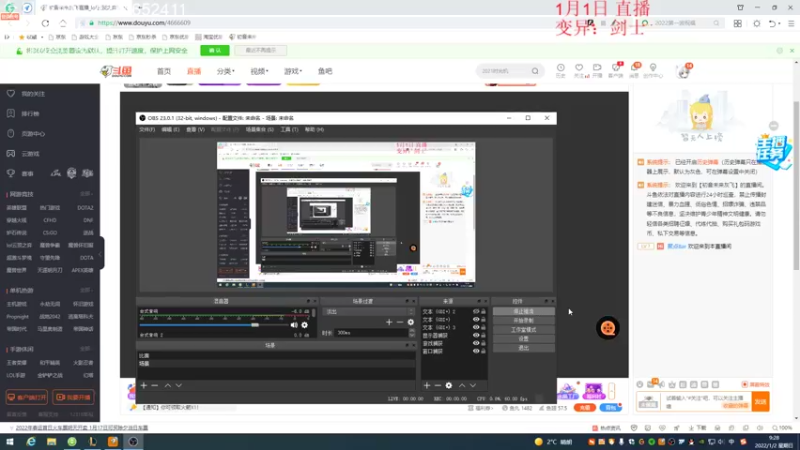Click green 确认 button in notification bar
Screen dimensions: 800x450
[x=215, y=51]
